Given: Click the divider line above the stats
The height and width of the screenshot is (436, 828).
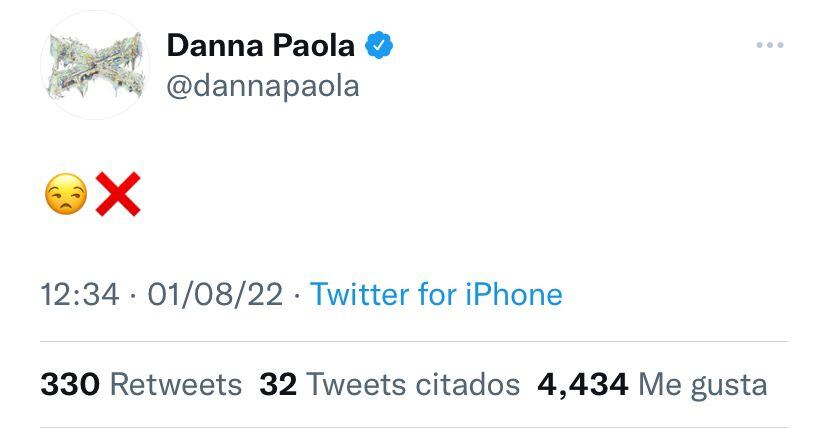Looking at the screenshot, I should point(414,341).
